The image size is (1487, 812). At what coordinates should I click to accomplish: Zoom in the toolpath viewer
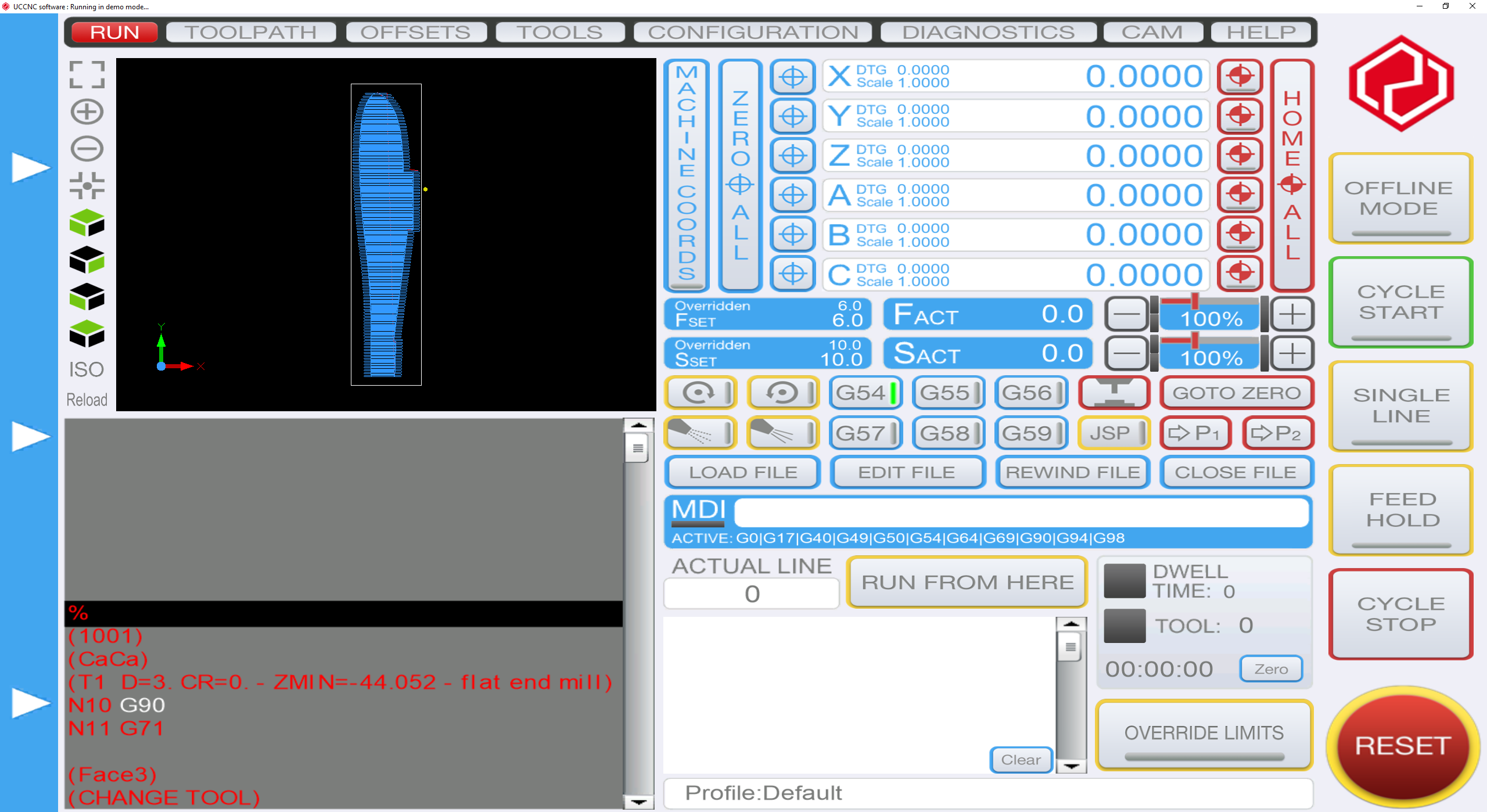pyautogui.click(x=87, y=112)
